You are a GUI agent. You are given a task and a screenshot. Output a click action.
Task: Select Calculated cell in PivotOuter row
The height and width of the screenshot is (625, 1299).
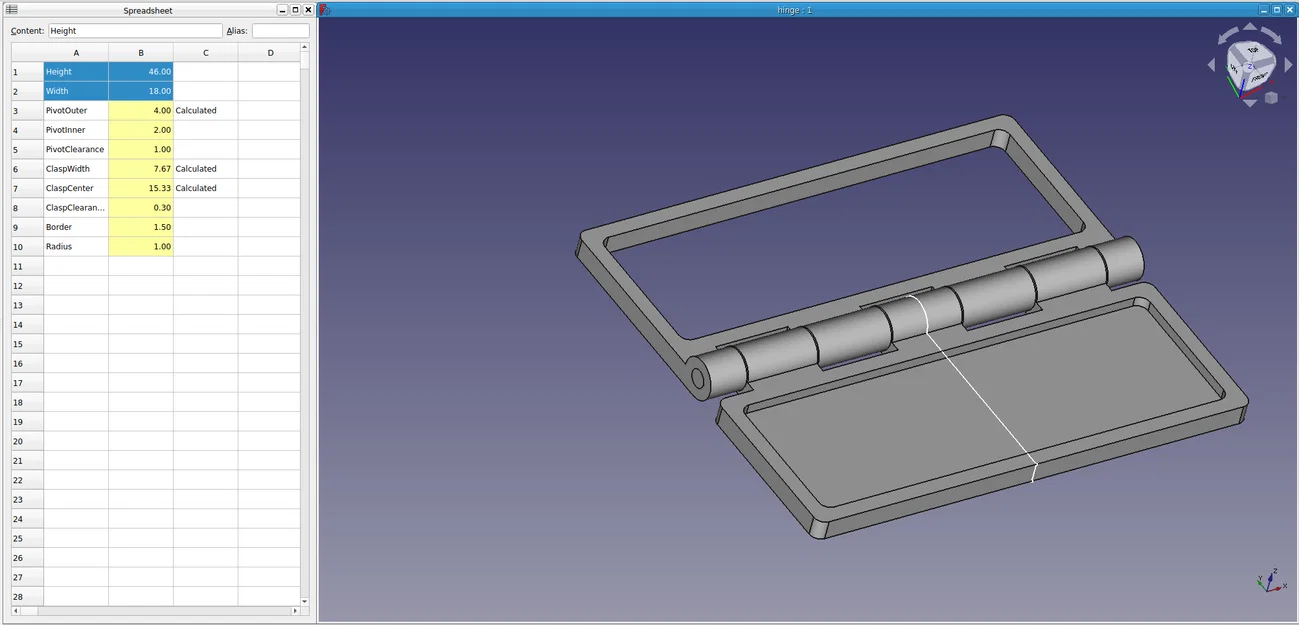tap(206, 110)
